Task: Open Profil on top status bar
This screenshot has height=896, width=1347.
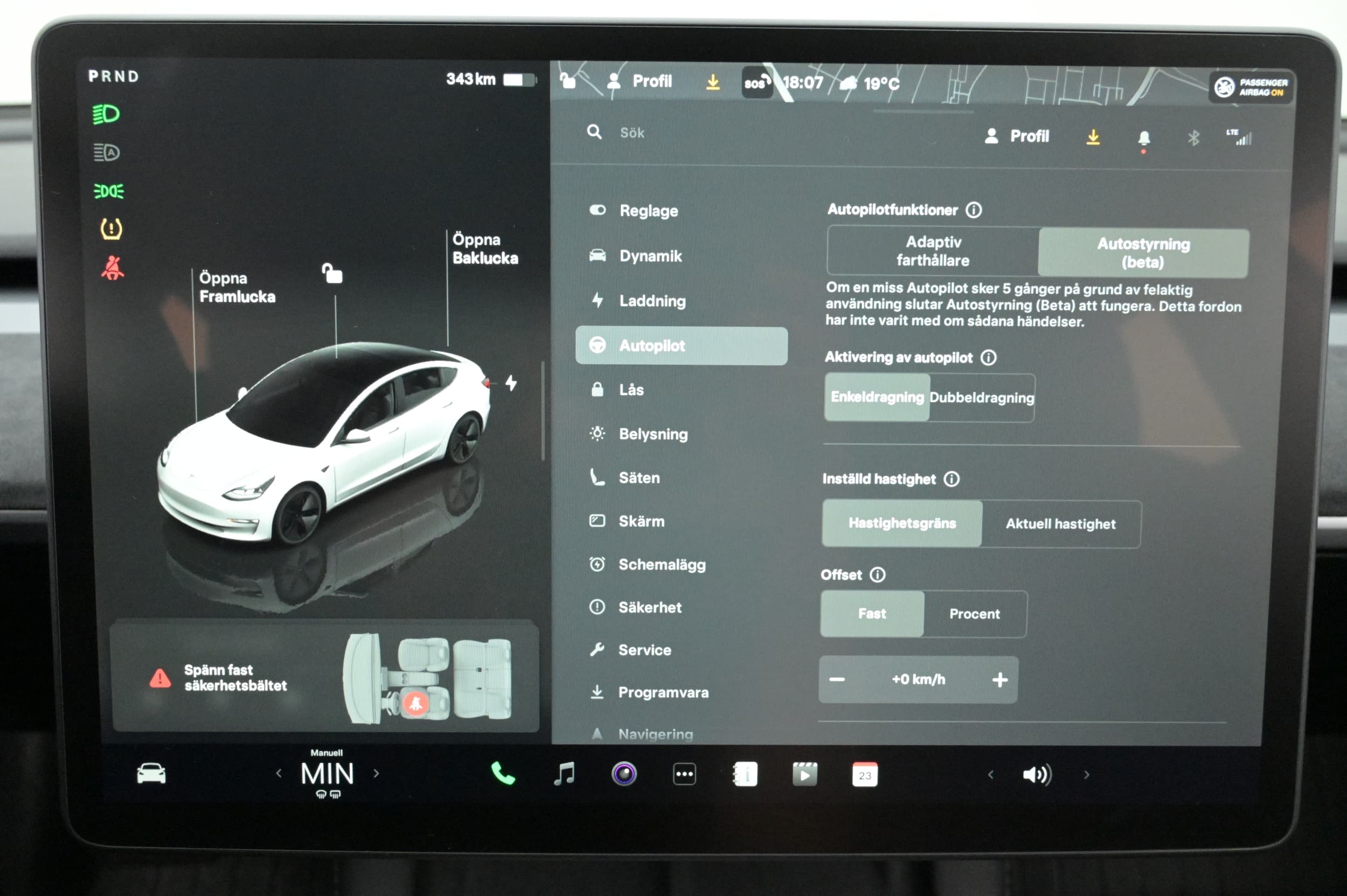Action: [x=640, y=82]
